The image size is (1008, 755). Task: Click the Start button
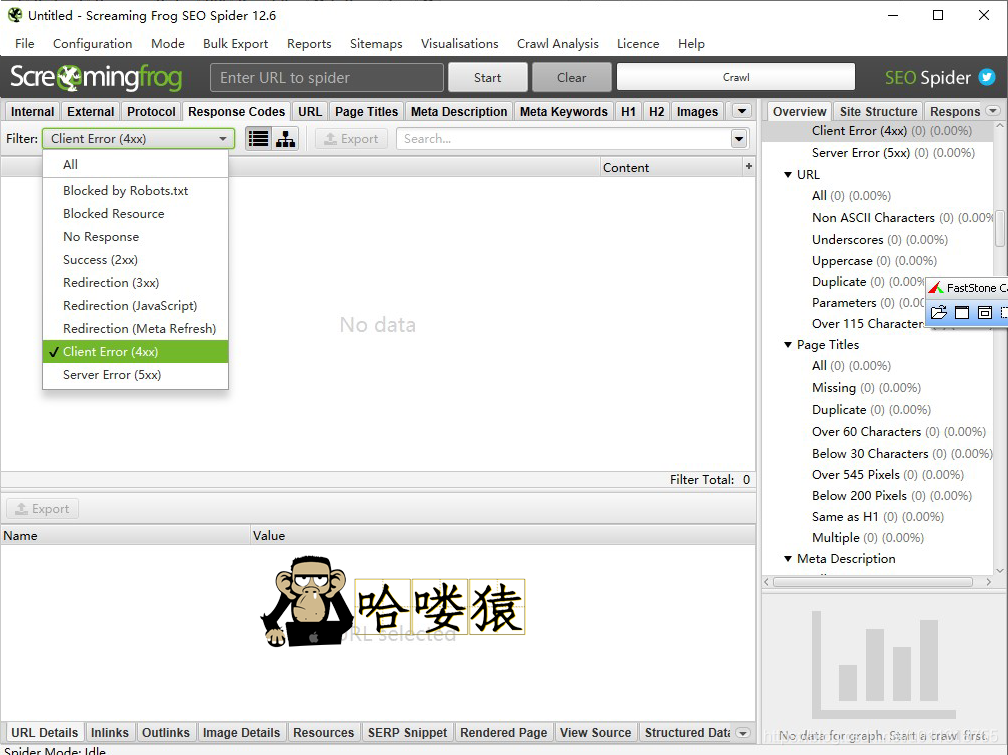point(487,76)
